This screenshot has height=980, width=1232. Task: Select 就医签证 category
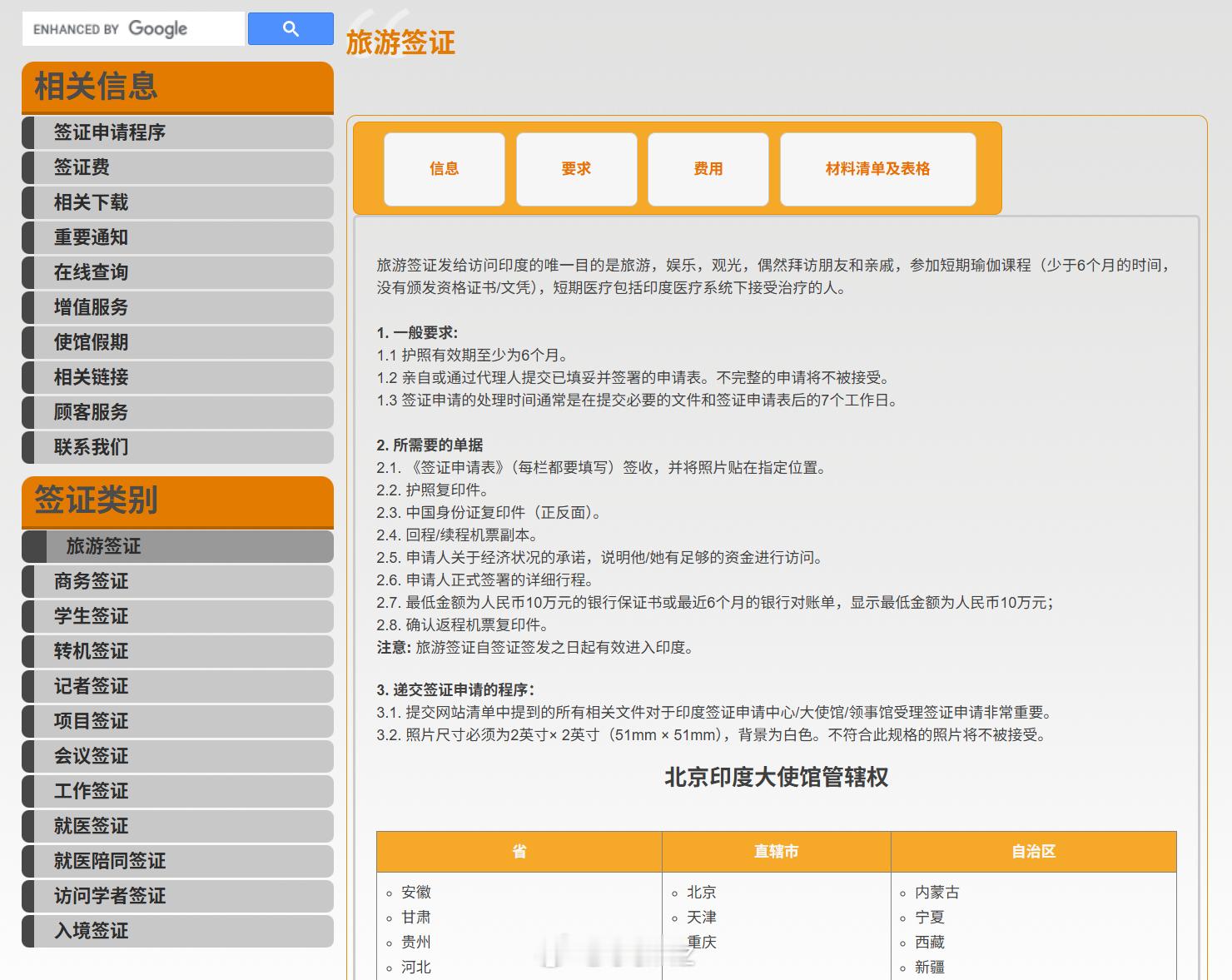click(x=177, y=826)
